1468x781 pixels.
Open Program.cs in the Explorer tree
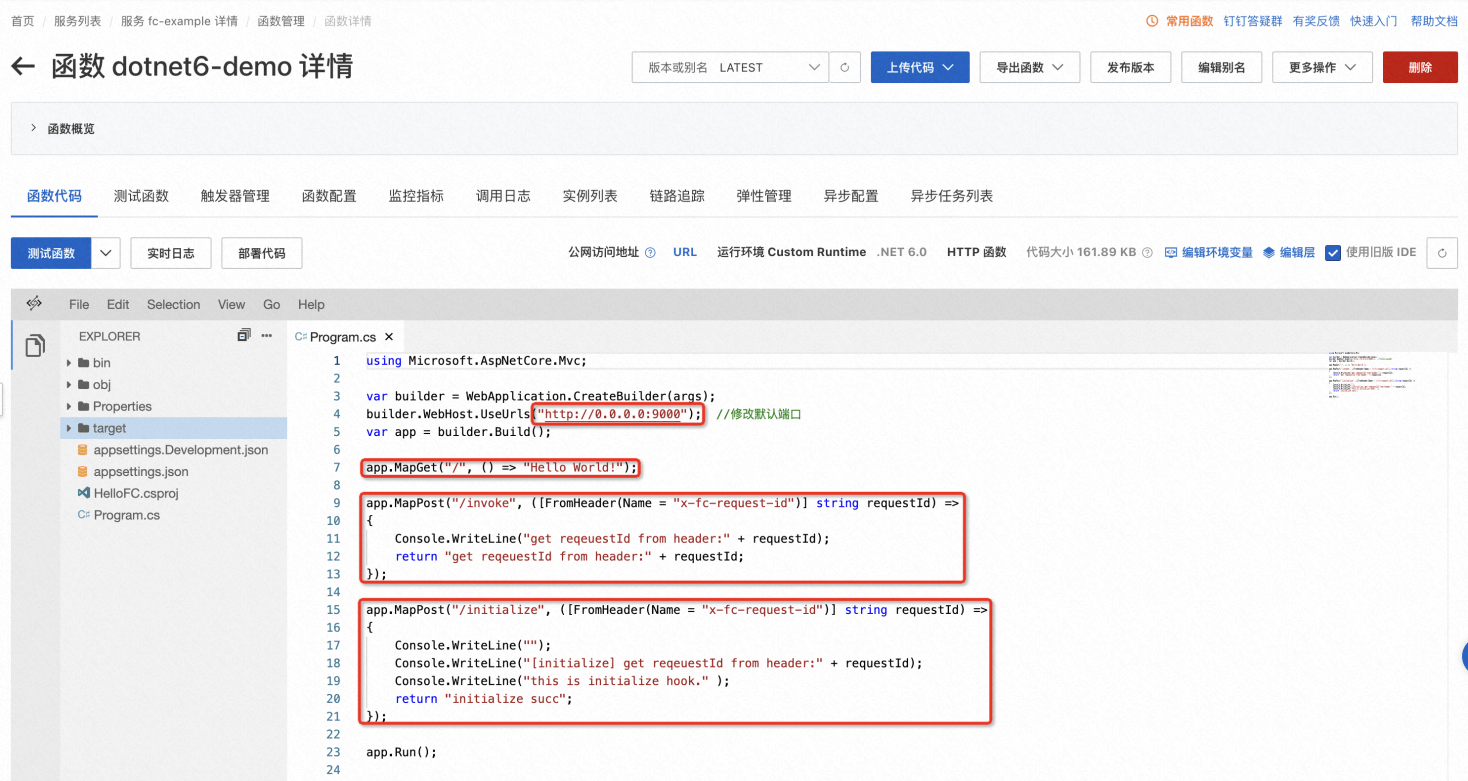[x=126, y=515]
